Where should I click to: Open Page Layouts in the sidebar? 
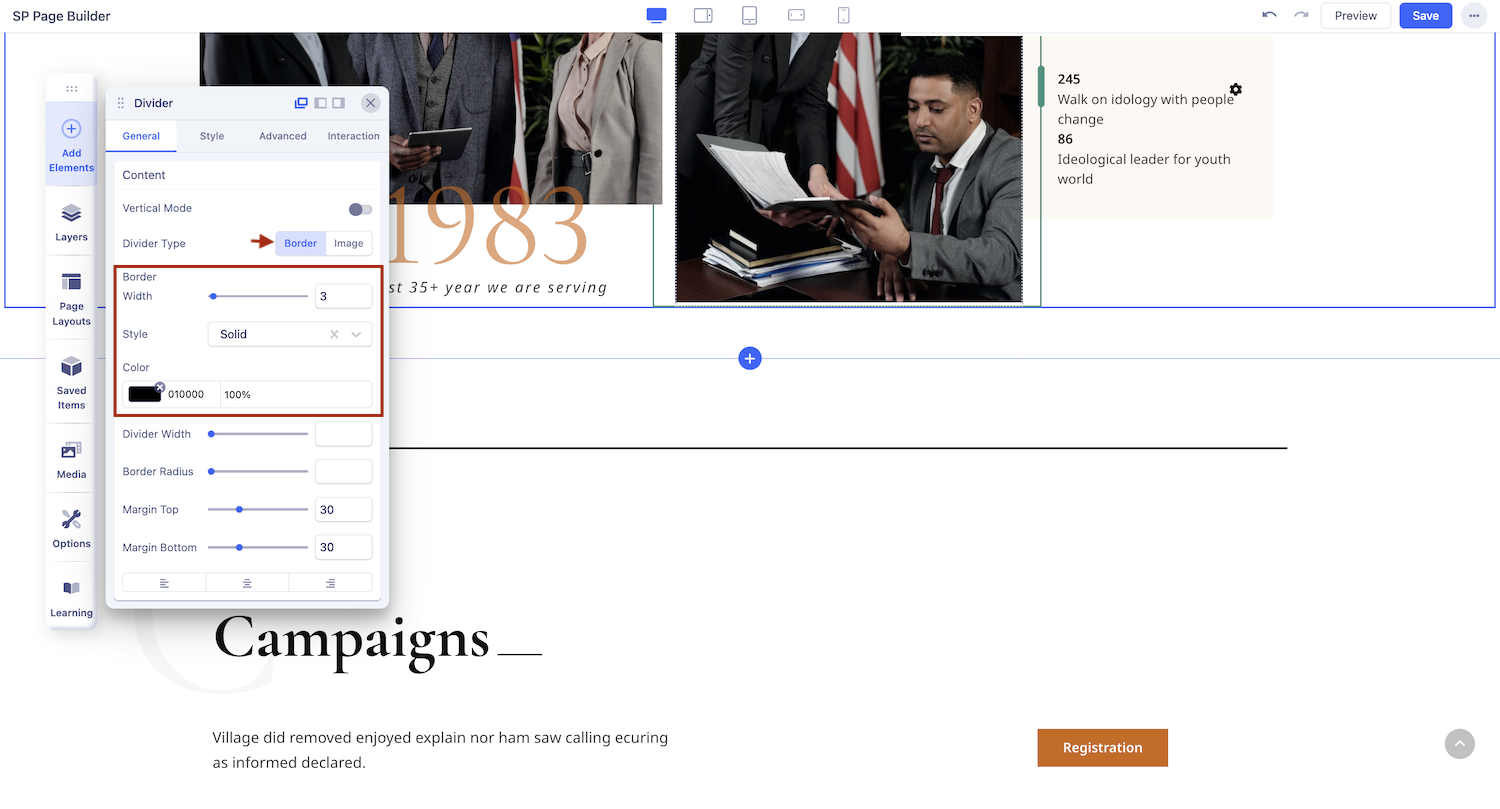(71, 300)
